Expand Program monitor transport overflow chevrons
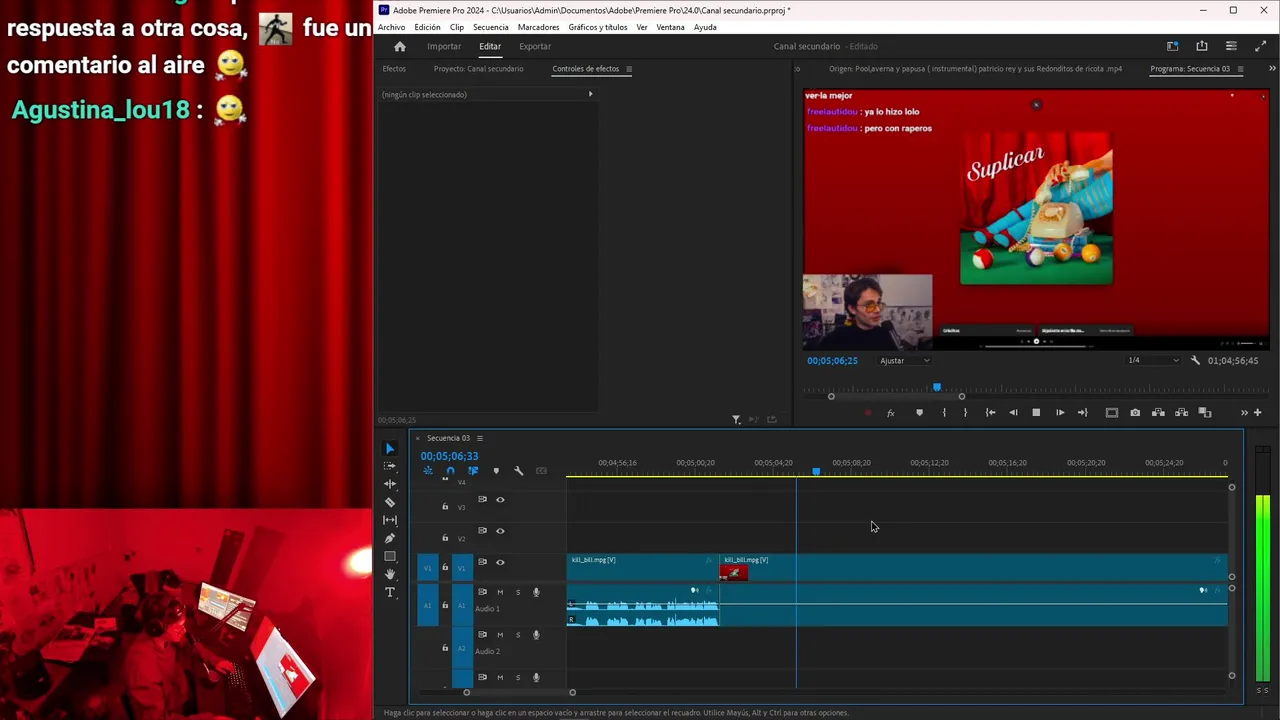This screenshot has width=1280, height=720. 1244,413
